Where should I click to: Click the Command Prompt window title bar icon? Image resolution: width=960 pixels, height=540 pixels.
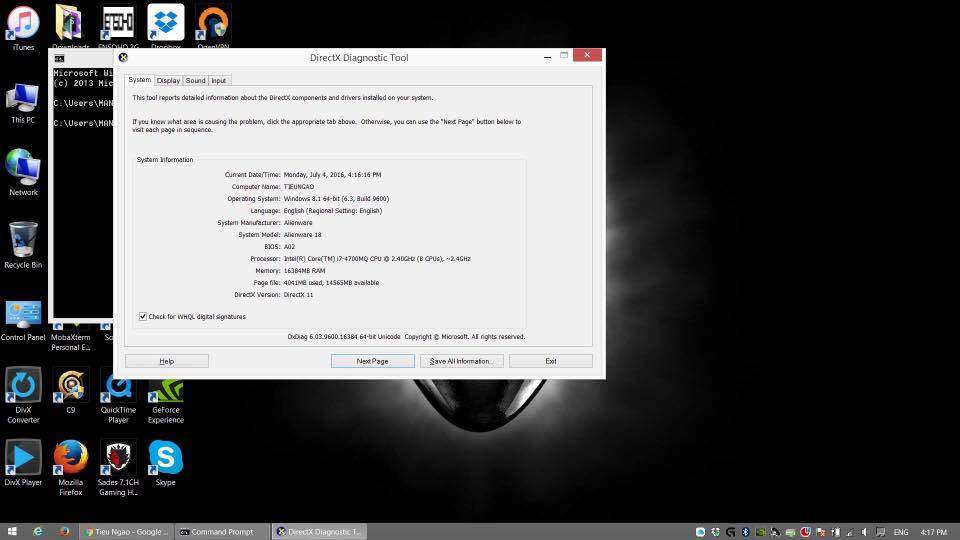pyautogui.click(x=59, y=58)
